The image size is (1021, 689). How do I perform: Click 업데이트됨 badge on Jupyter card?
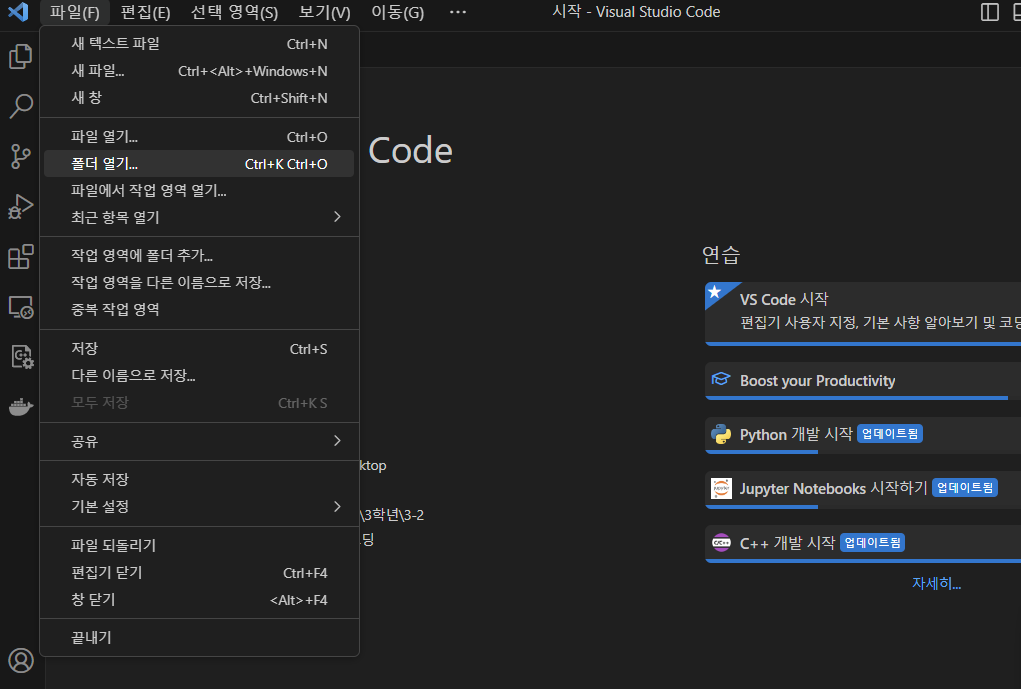[965, 488]
